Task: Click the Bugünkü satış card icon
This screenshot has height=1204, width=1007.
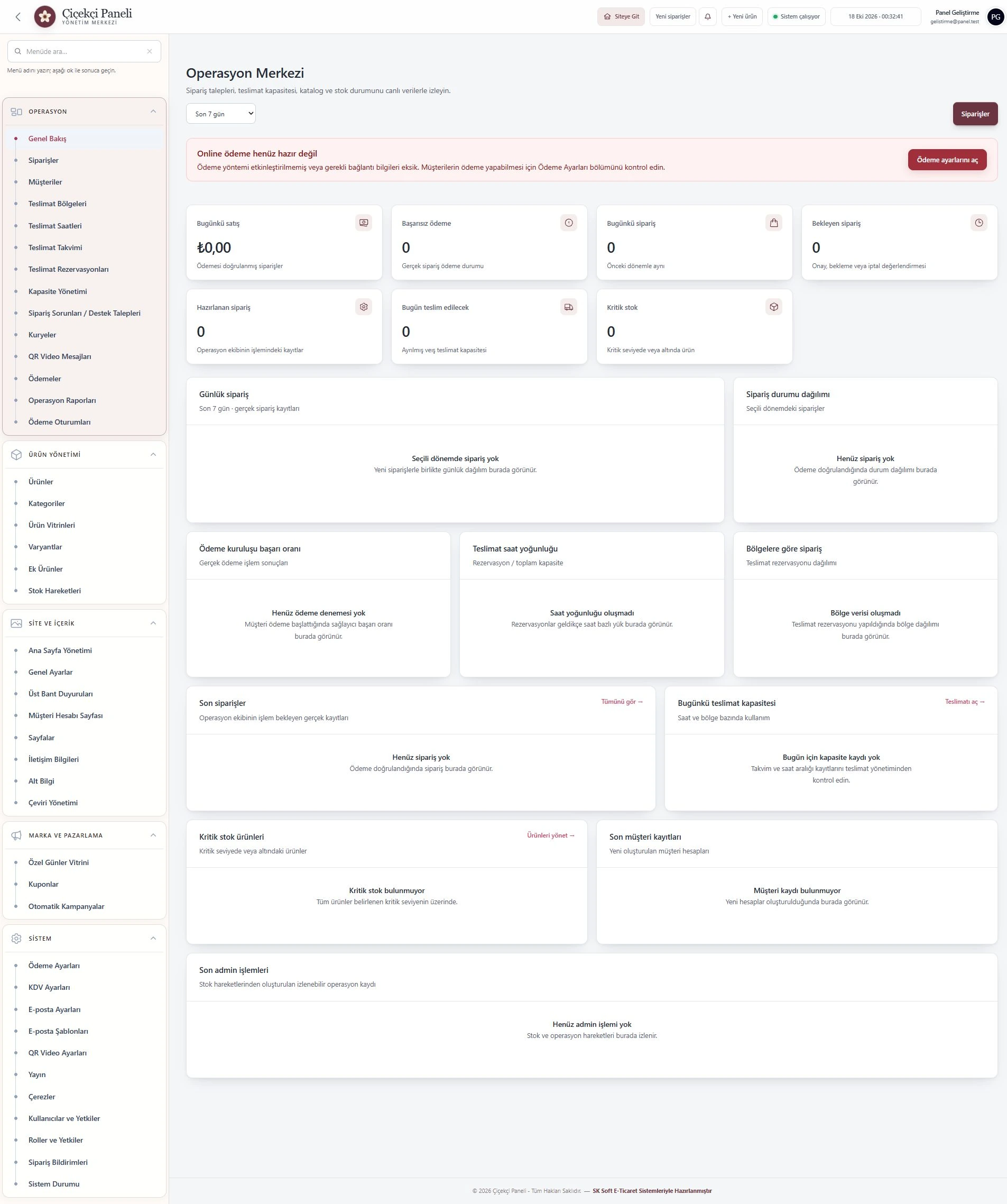Action: [x=363, y=223]
